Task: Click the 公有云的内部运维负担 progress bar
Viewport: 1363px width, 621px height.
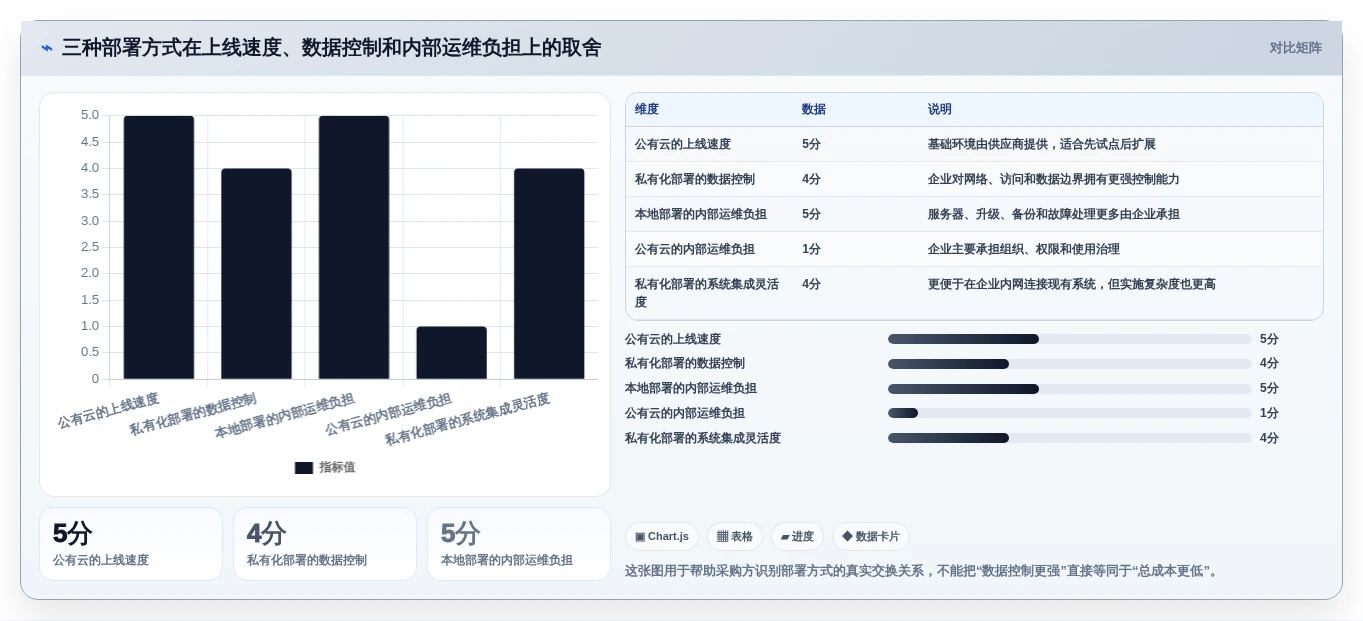Action: [x=1070, y=413]
